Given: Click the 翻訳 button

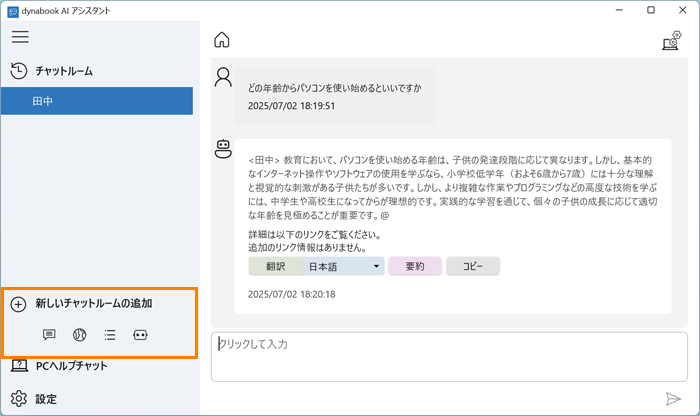Looking at the screenshot, I should [275, 266].
